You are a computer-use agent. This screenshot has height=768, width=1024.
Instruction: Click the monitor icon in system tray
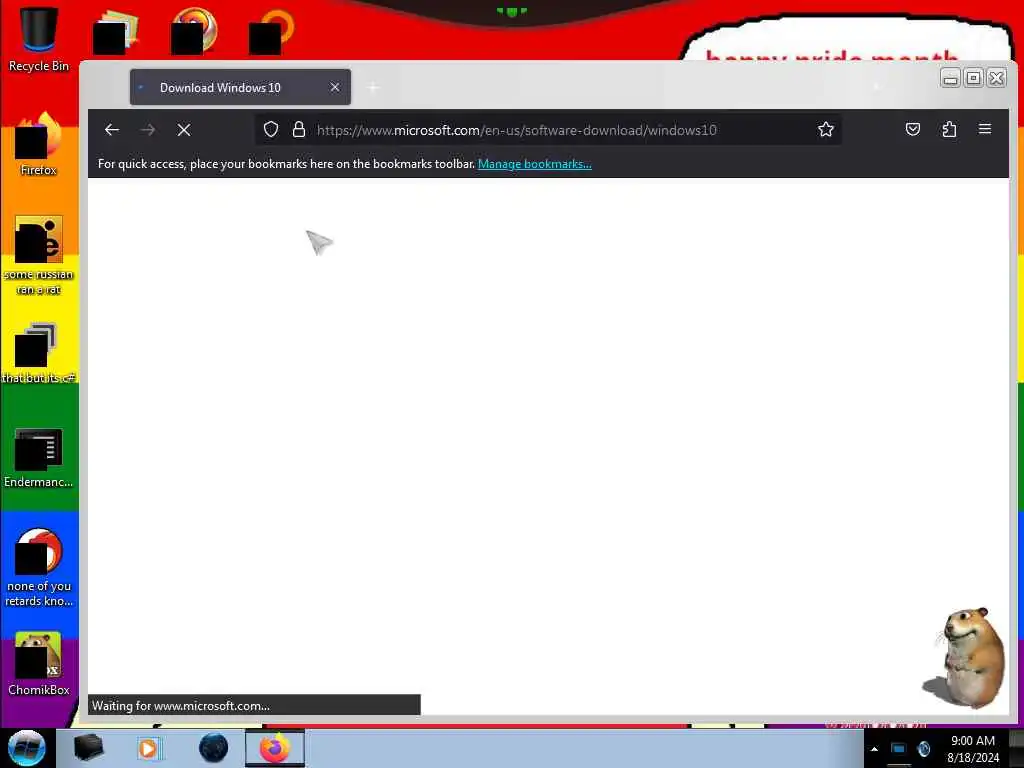coord(899,749)
